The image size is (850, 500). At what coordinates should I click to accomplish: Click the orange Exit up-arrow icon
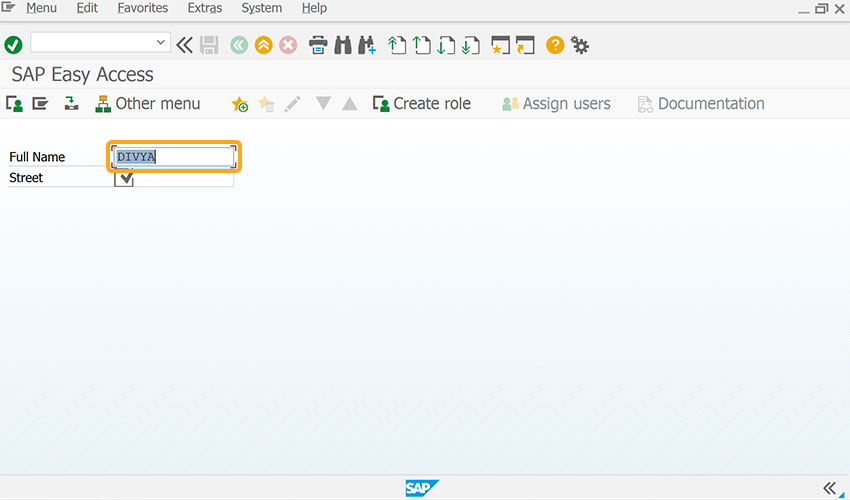[263, 45]
